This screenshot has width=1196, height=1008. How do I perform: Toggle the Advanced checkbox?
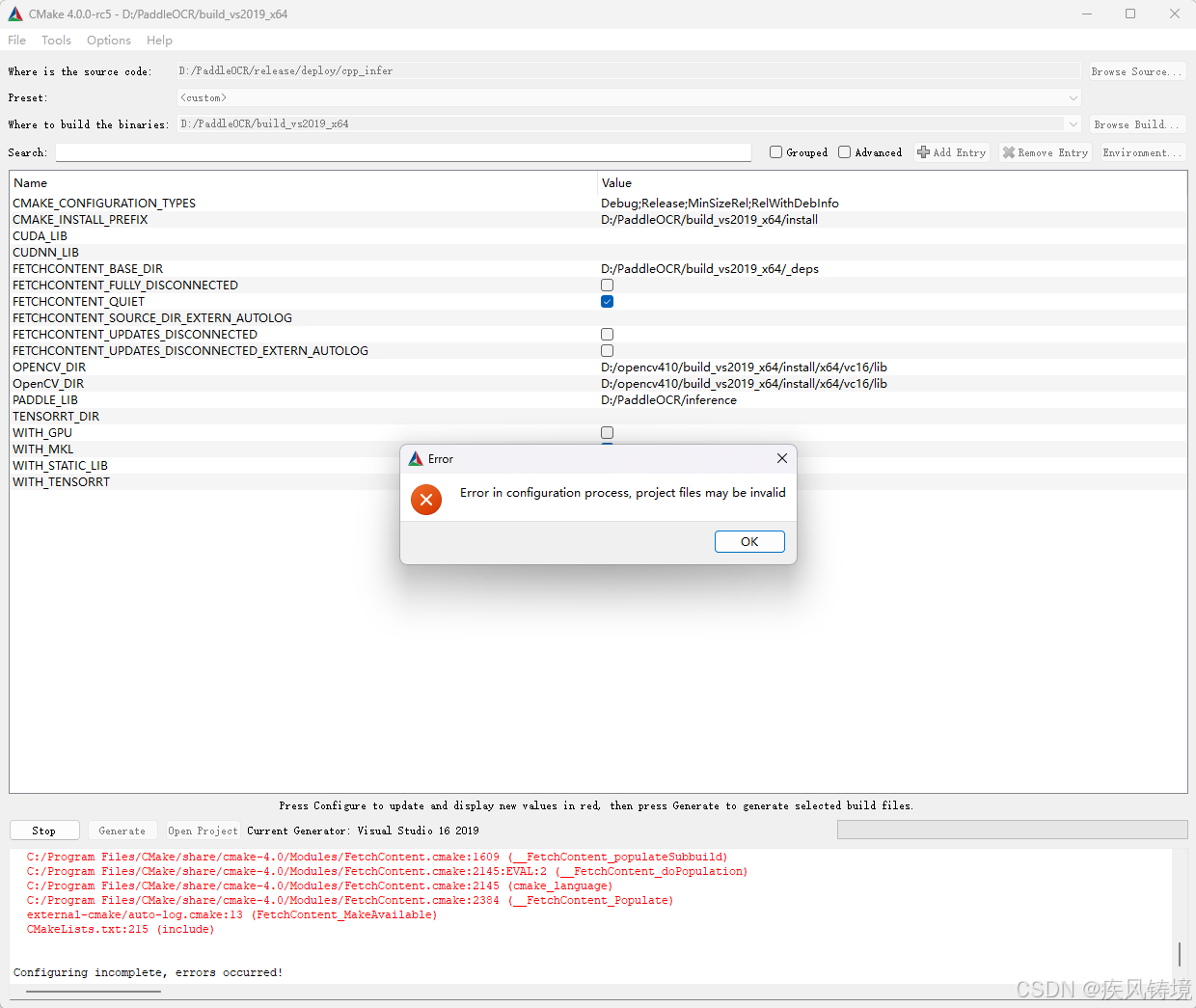pos(844,152)
